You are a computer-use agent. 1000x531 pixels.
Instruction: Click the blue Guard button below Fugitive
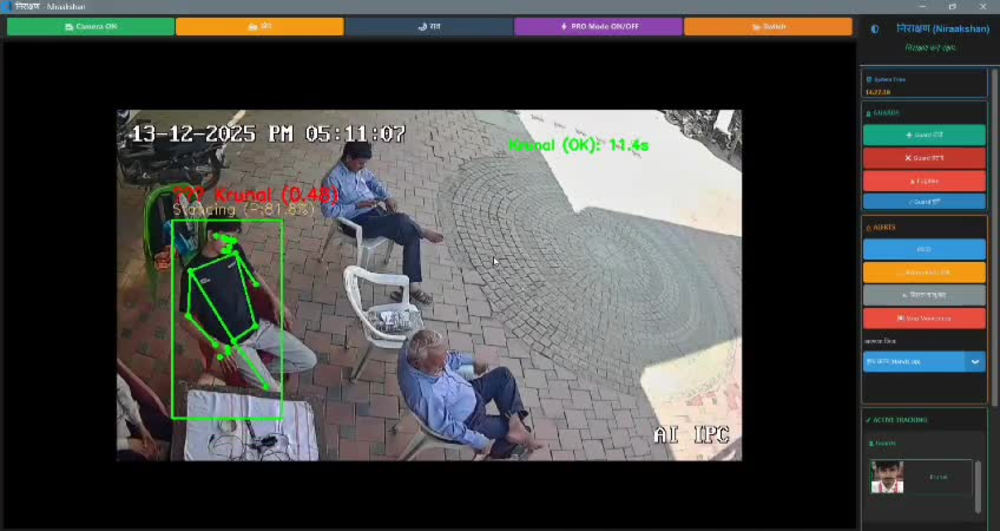tap(924, 202)
